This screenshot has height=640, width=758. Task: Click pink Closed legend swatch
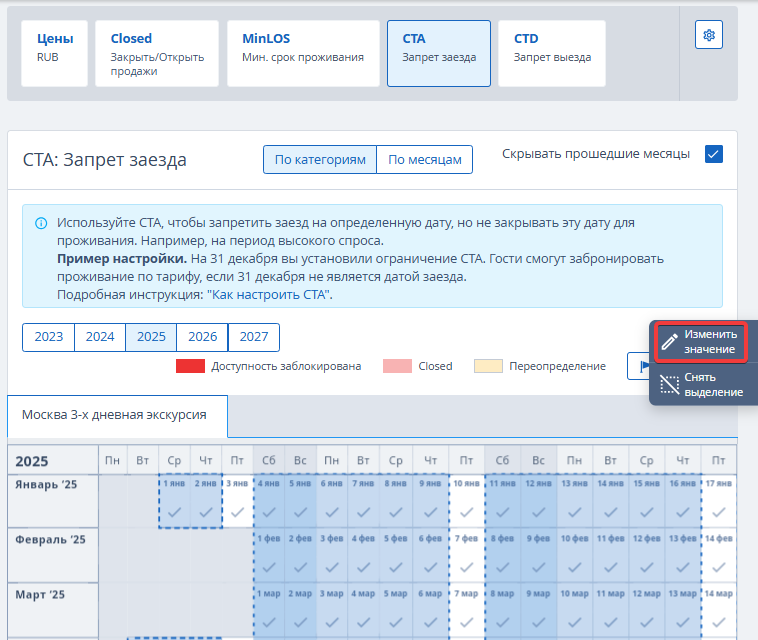(x=397, y=366)
